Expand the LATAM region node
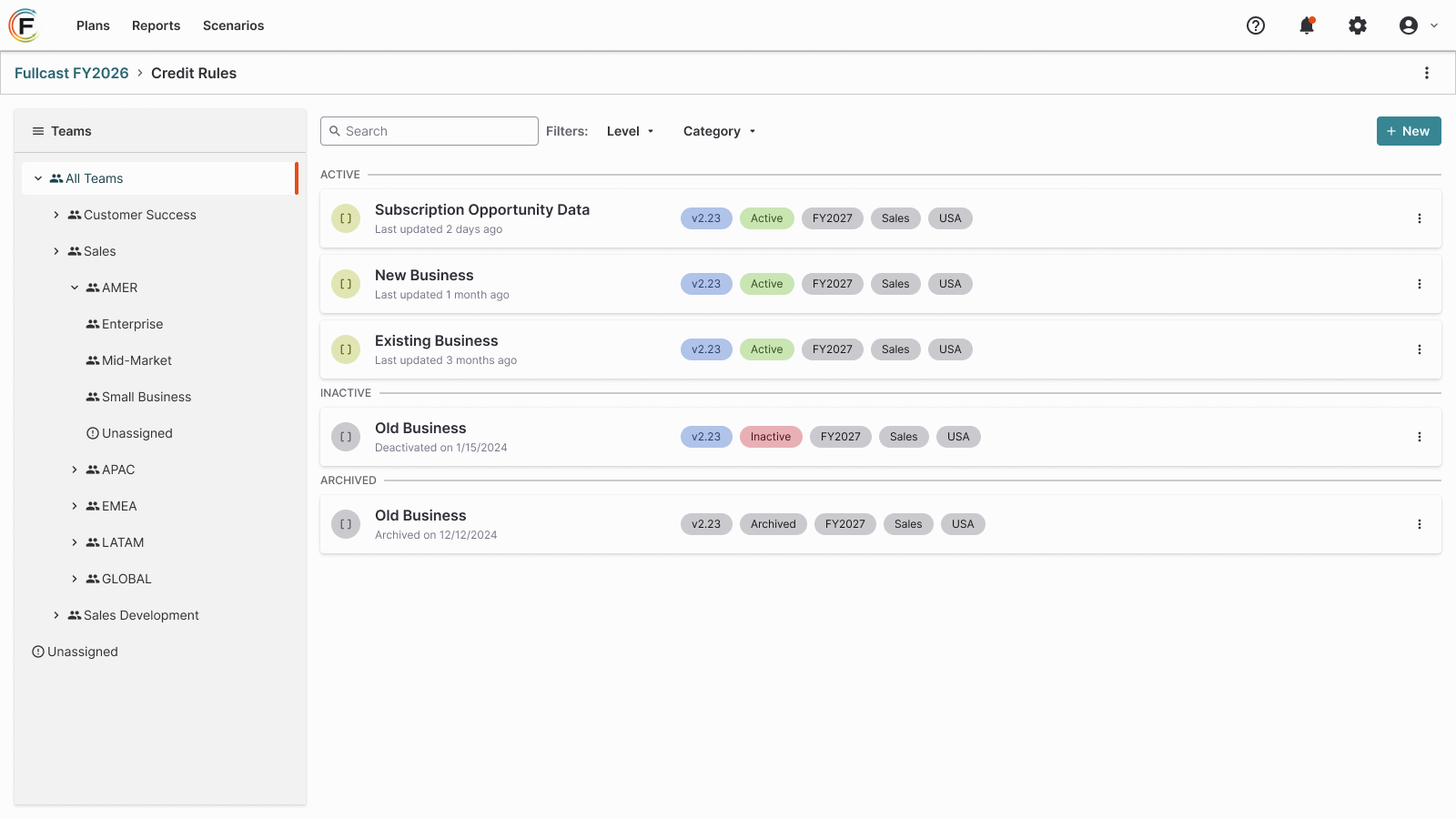Viewport: 1456px width, 819px height. pyautogui.click(x=75, y=542)
